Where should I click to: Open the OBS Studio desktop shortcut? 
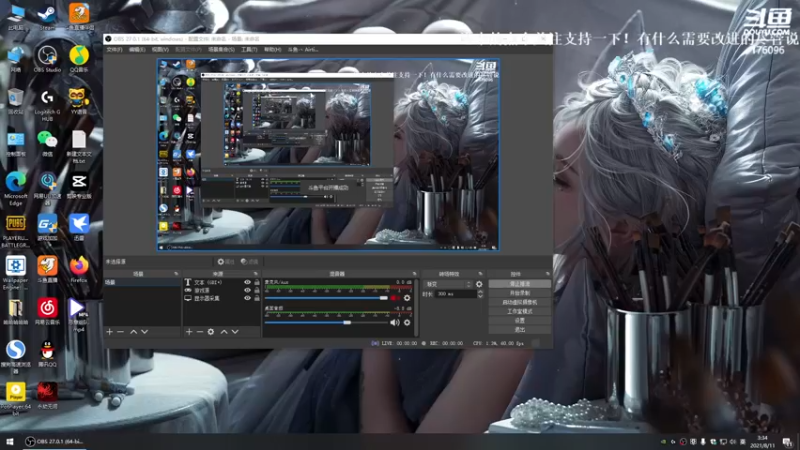(47, 59)
